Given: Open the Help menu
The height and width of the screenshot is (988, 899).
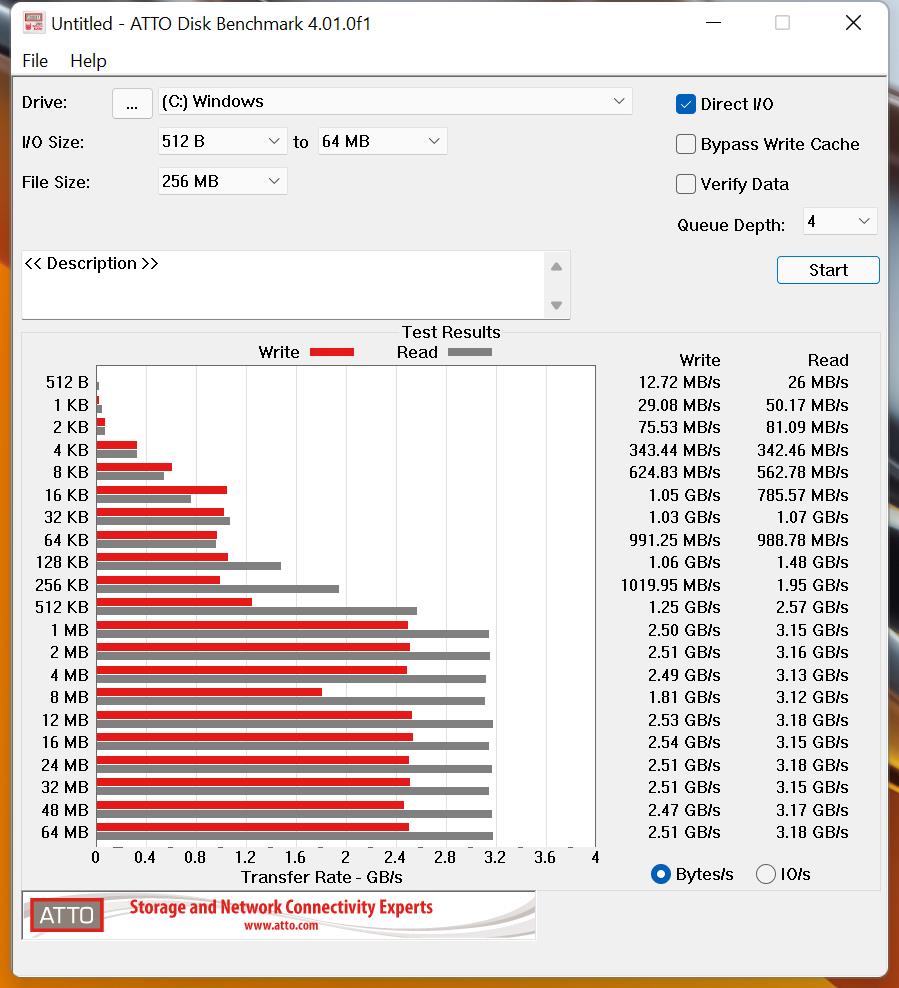Looking at the screenshot, I should pyautogui.click(x=88, y=61).
